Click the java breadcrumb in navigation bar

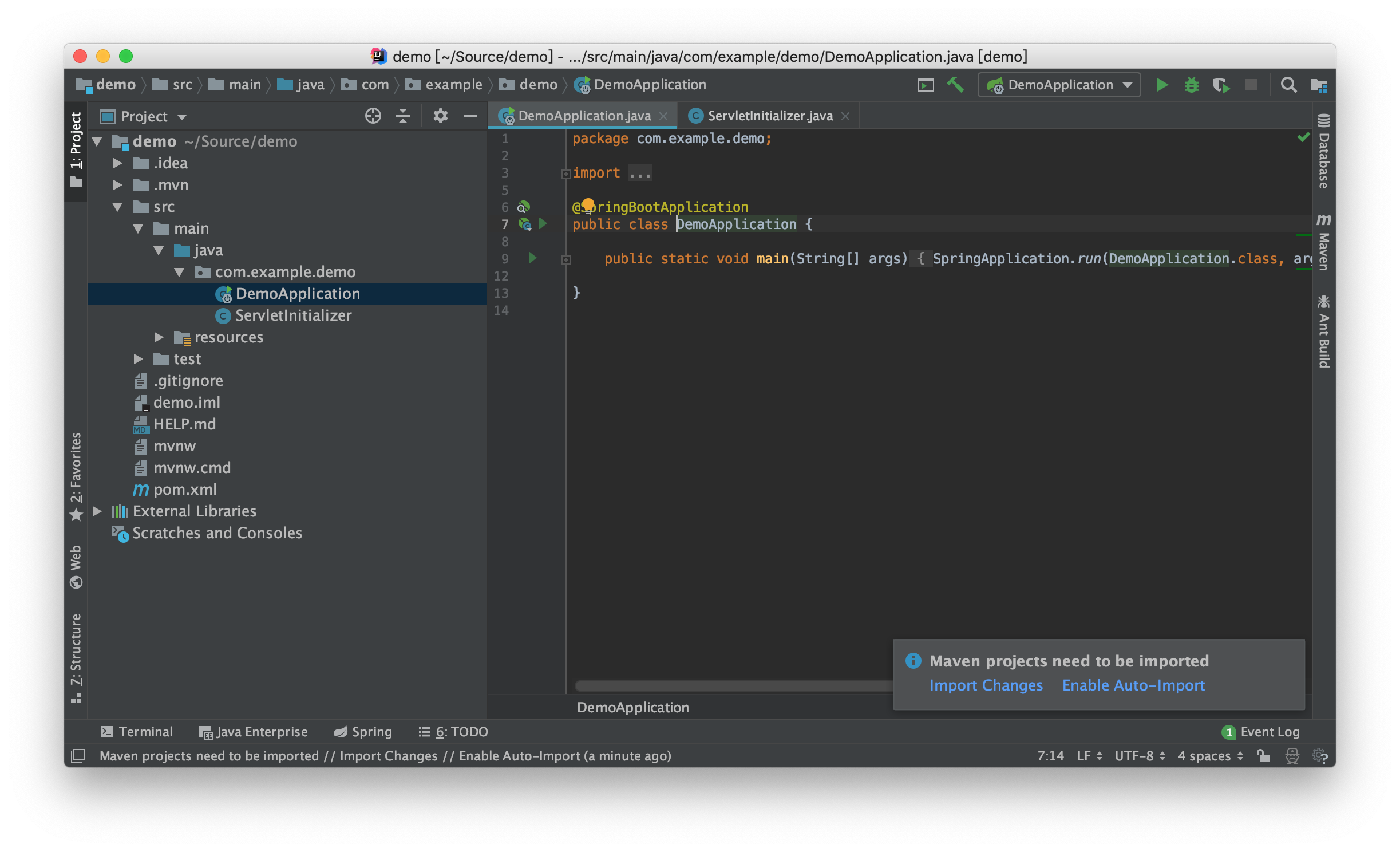coord(301,85)
